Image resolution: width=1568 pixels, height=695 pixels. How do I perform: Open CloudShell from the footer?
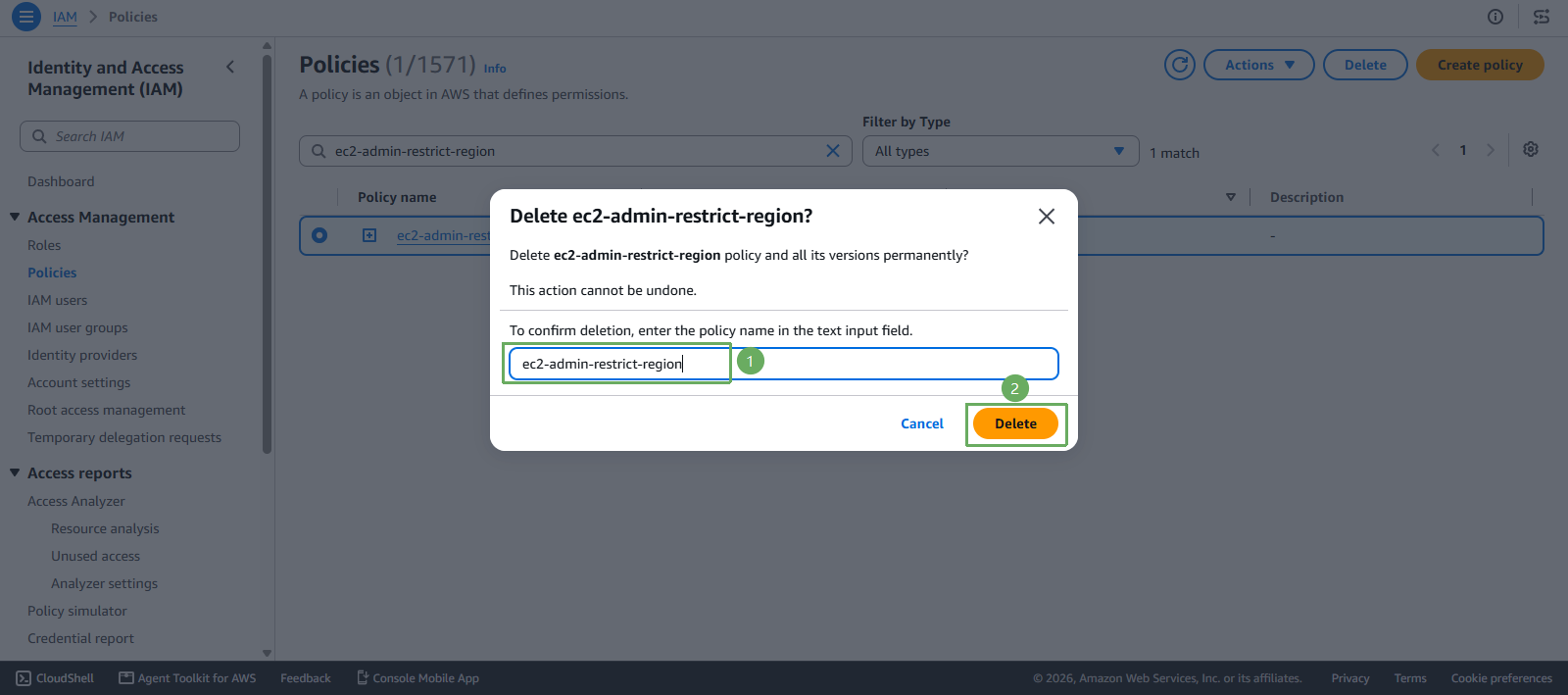[55, 678]
